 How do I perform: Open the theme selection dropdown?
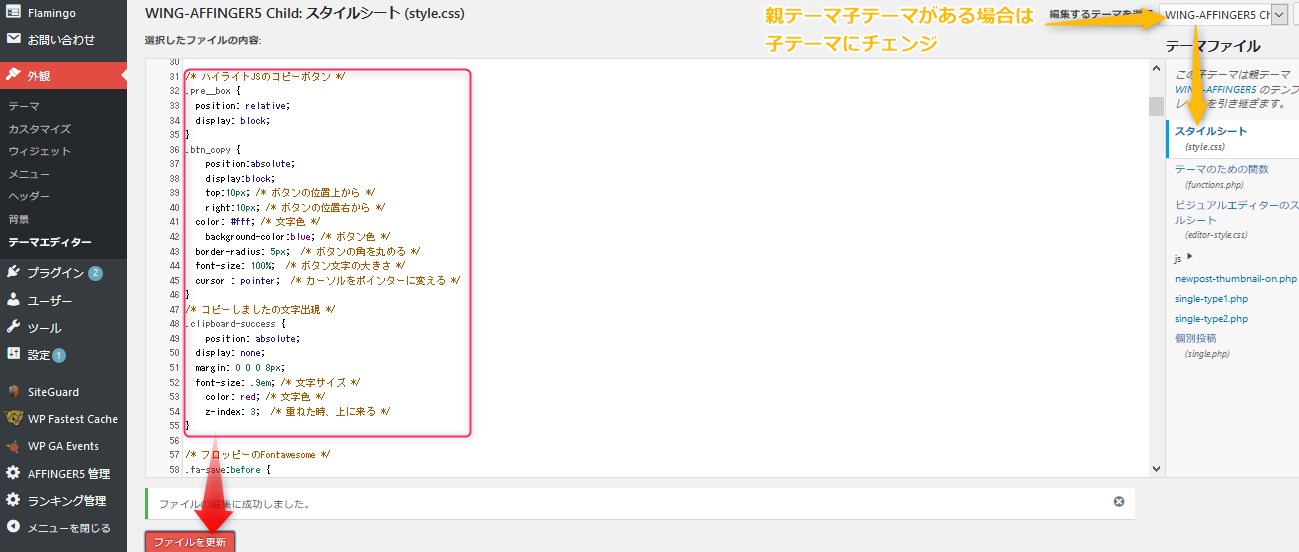(1225, 15)
